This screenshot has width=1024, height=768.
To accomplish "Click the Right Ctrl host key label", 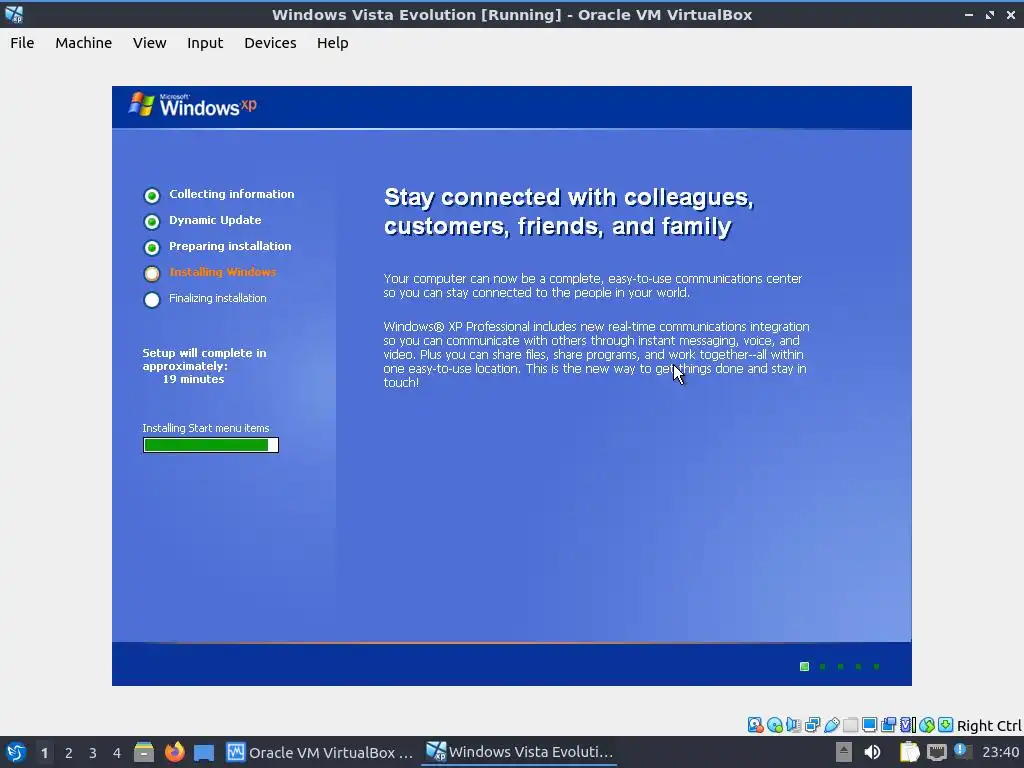I will click(989, 726).
